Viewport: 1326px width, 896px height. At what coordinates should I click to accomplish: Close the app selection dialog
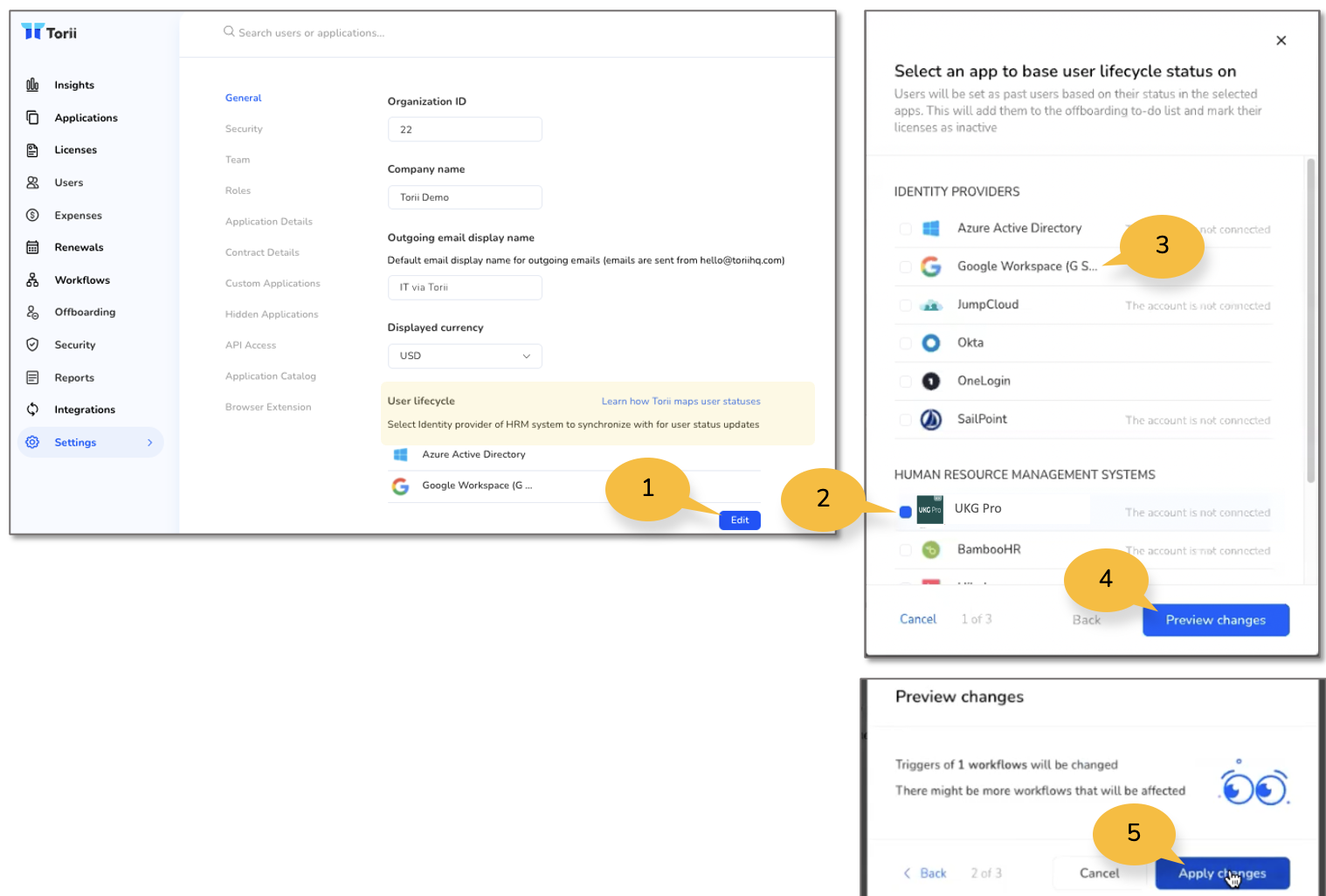tap(1281, 40)
